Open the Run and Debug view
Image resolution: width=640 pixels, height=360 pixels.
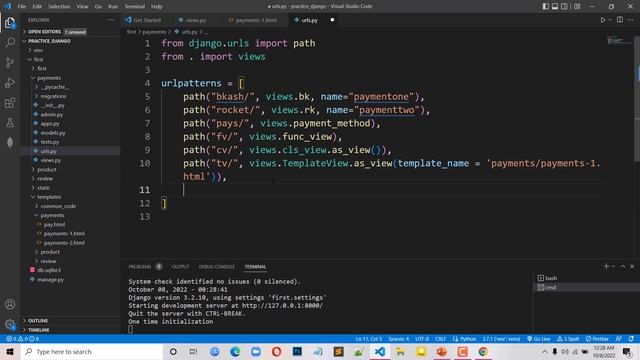(10, 82)
